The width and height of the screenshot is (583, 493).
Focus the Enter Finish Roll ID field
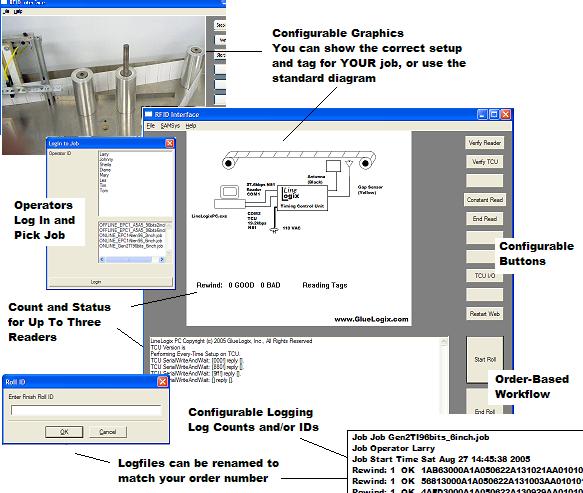click(x=86, y=410)
